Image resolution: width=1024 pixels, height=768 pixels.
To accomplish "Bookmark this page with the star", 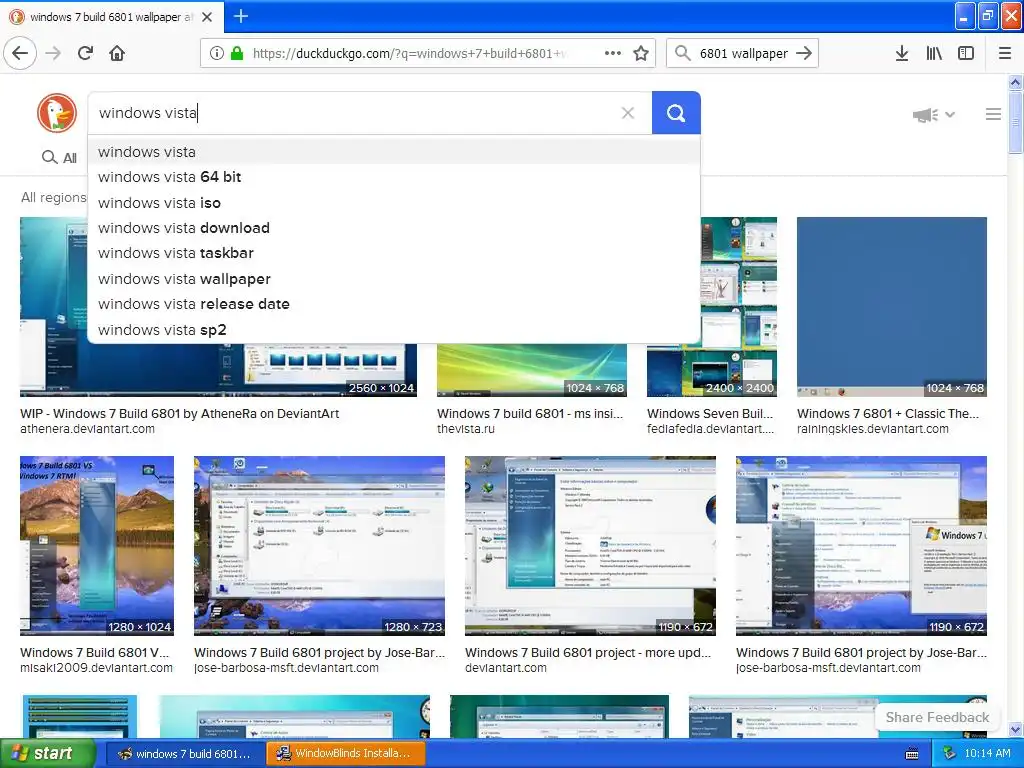I will [x=641, y=53].
